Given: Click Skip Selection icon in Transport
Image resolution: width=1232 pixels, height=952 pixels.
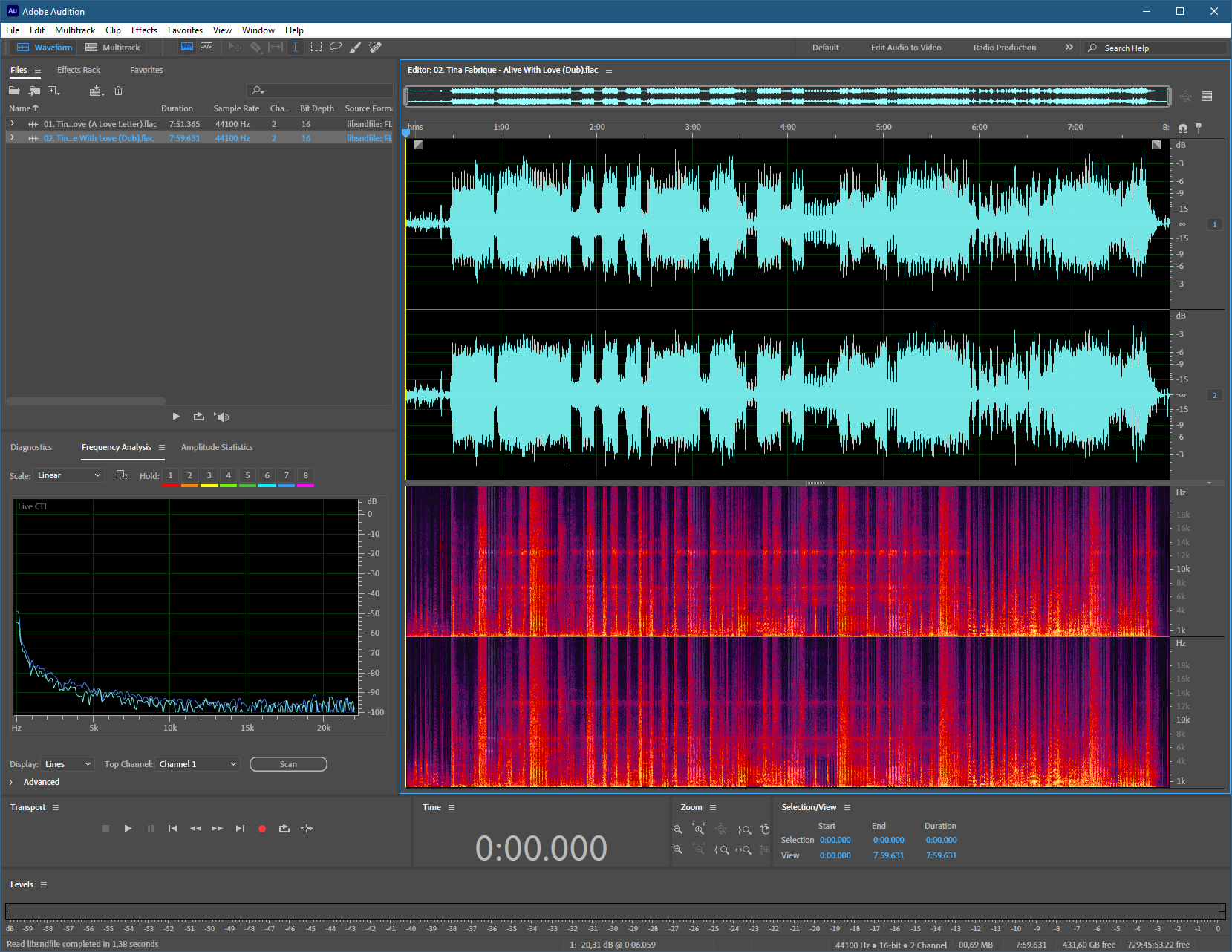Looking at the screenshot, I should pos(307,829).
